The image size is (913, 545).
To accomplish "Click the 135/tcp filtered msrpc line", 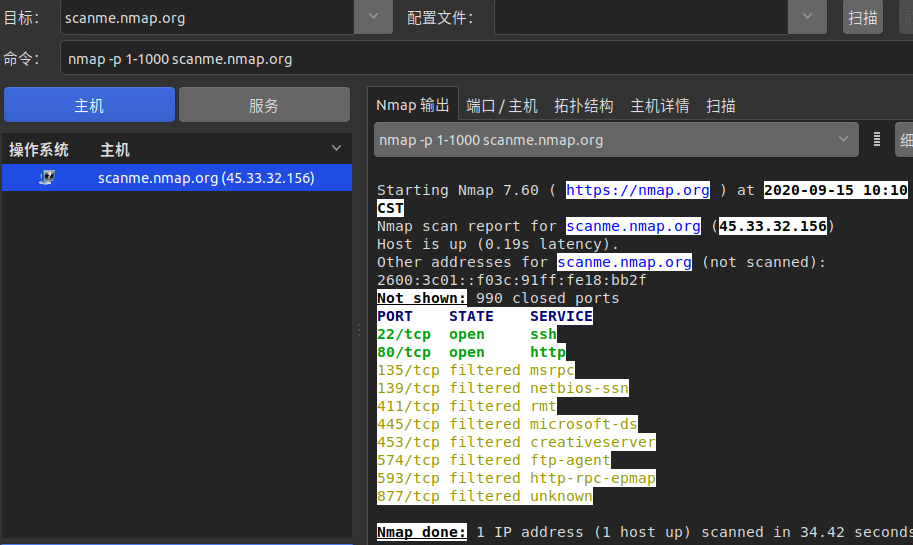I will click(x=476, y=370).
